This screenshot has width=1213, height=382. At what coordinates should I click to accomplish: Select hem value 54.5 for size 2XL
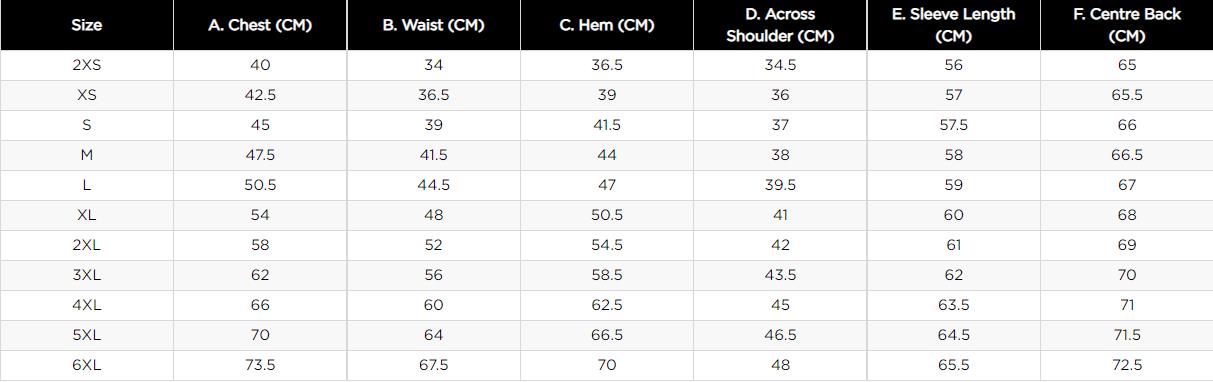pyautogui.click(x=607, y=245)
